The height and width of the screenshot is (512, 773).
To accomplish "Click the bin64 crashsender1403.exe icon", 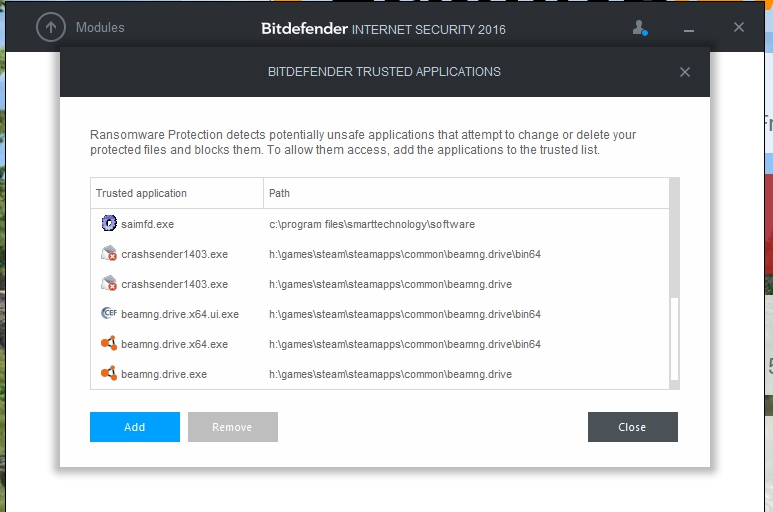I will 109,254.
